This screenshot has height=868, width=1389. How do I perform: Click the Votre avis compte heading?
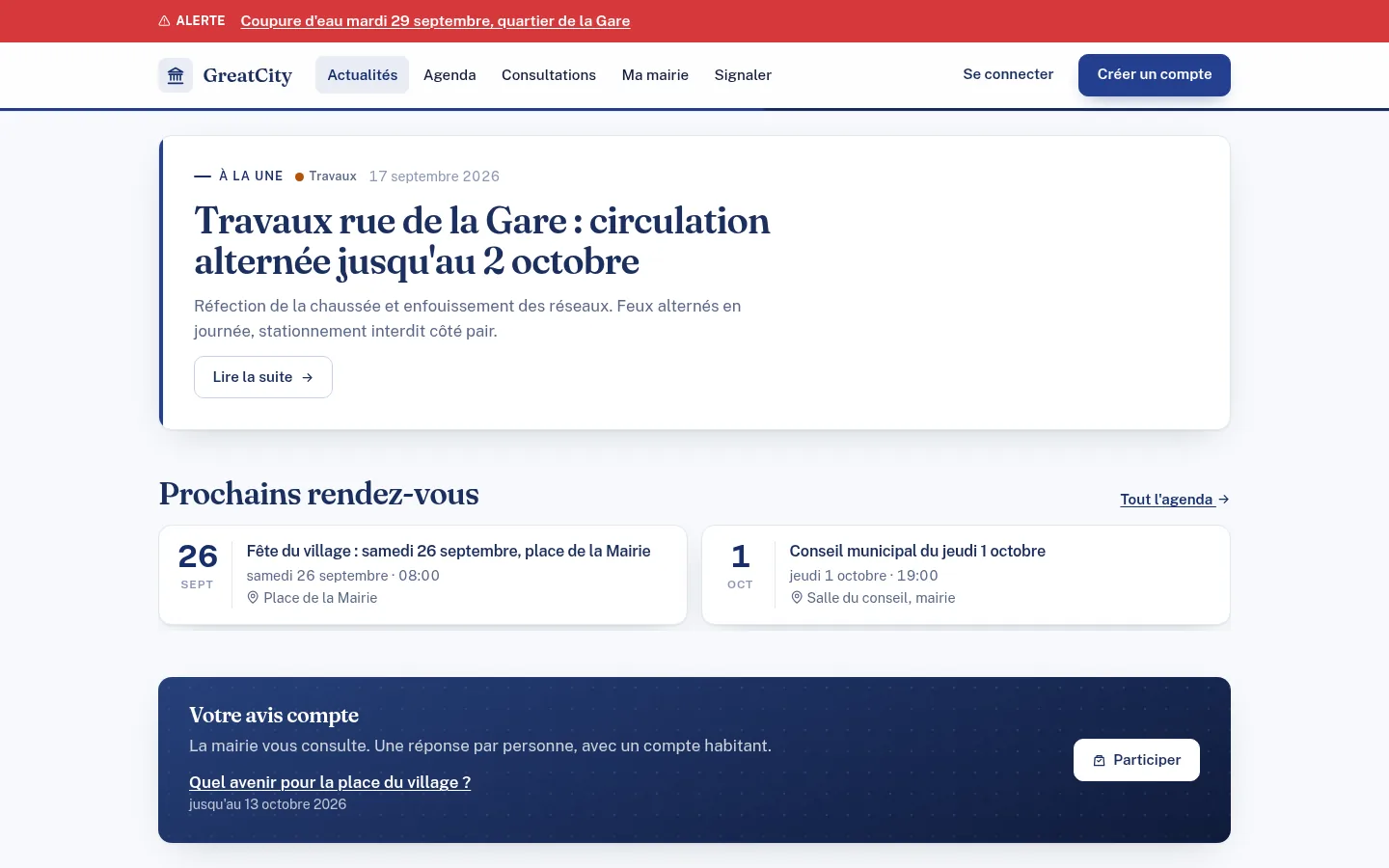click(274, 715)
